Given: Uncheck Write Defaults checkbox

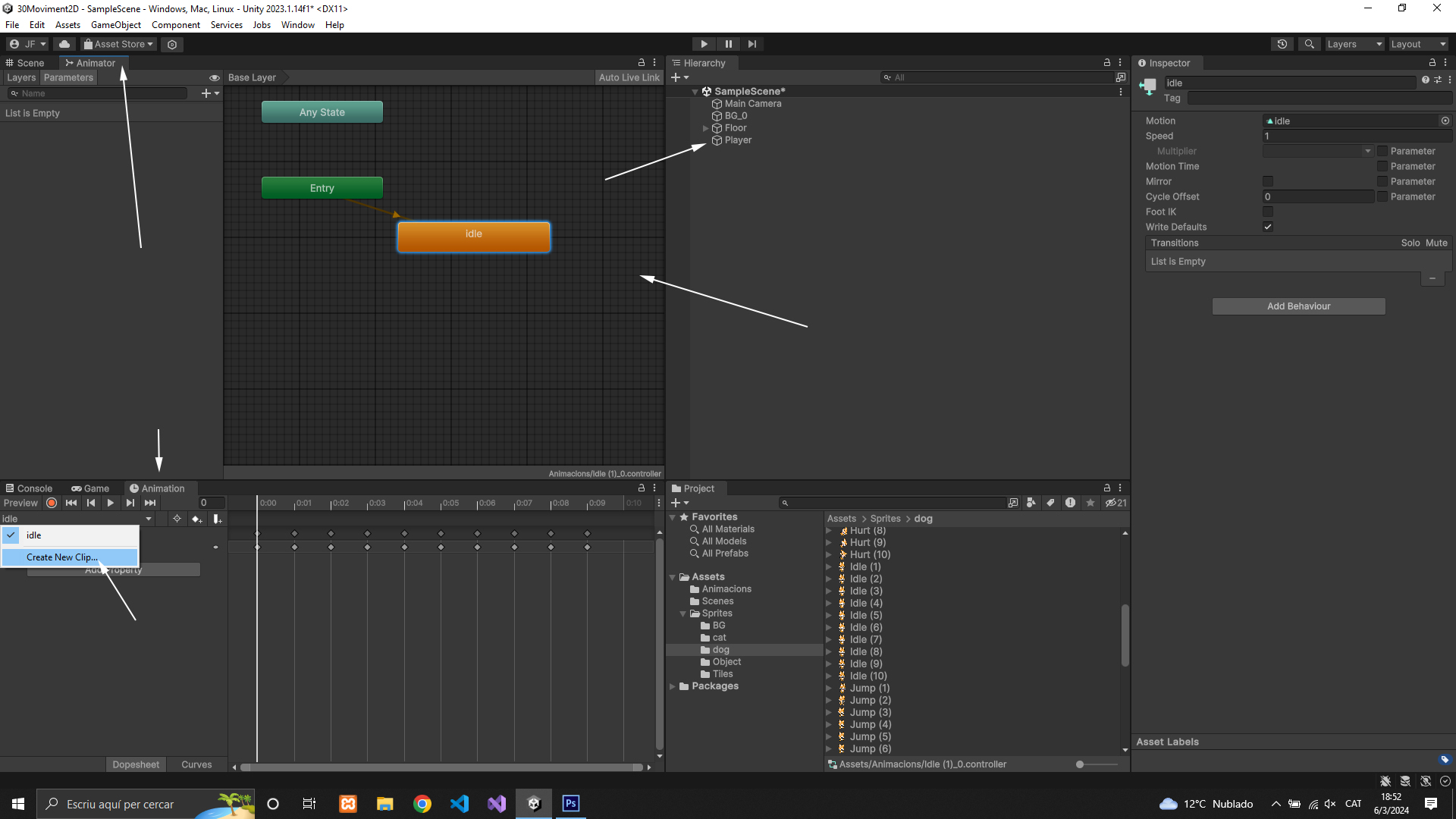Looking at the screenshot, I should [1267, 227].
